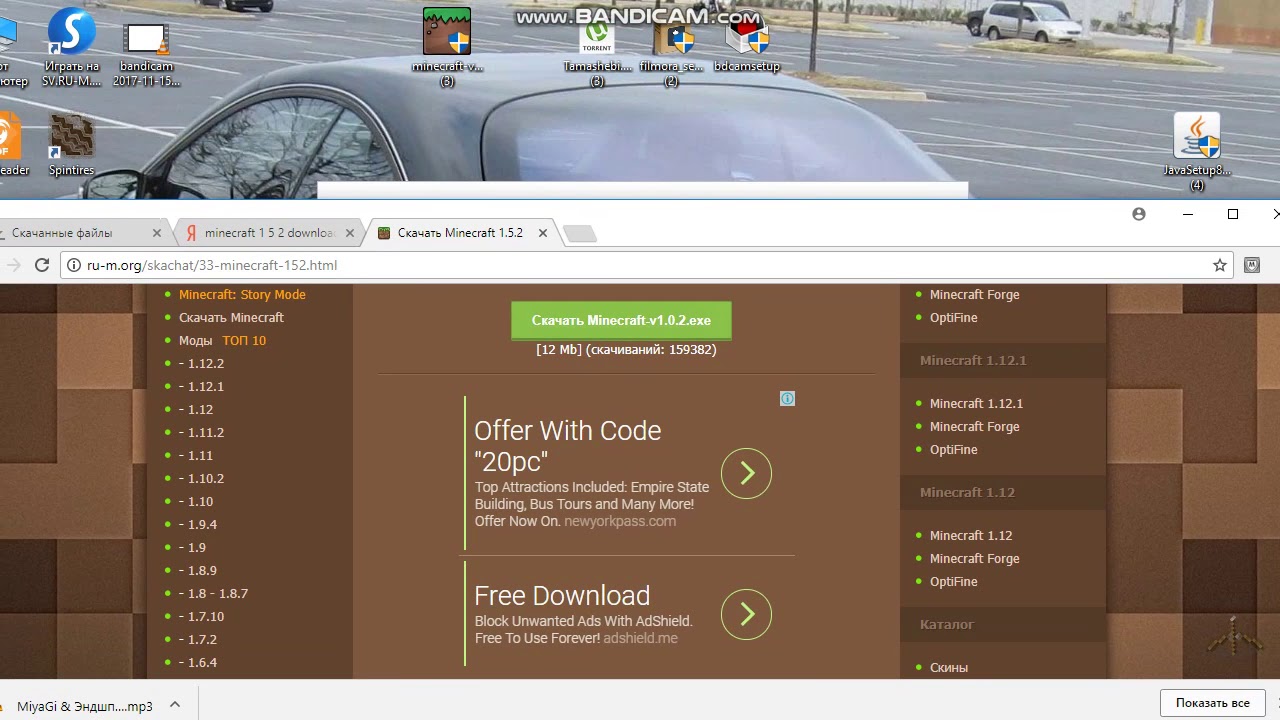Click the Скачать Minecraft-v1.0.2.exe download button
Viewport: 1280px width, 720px height.
621,320
